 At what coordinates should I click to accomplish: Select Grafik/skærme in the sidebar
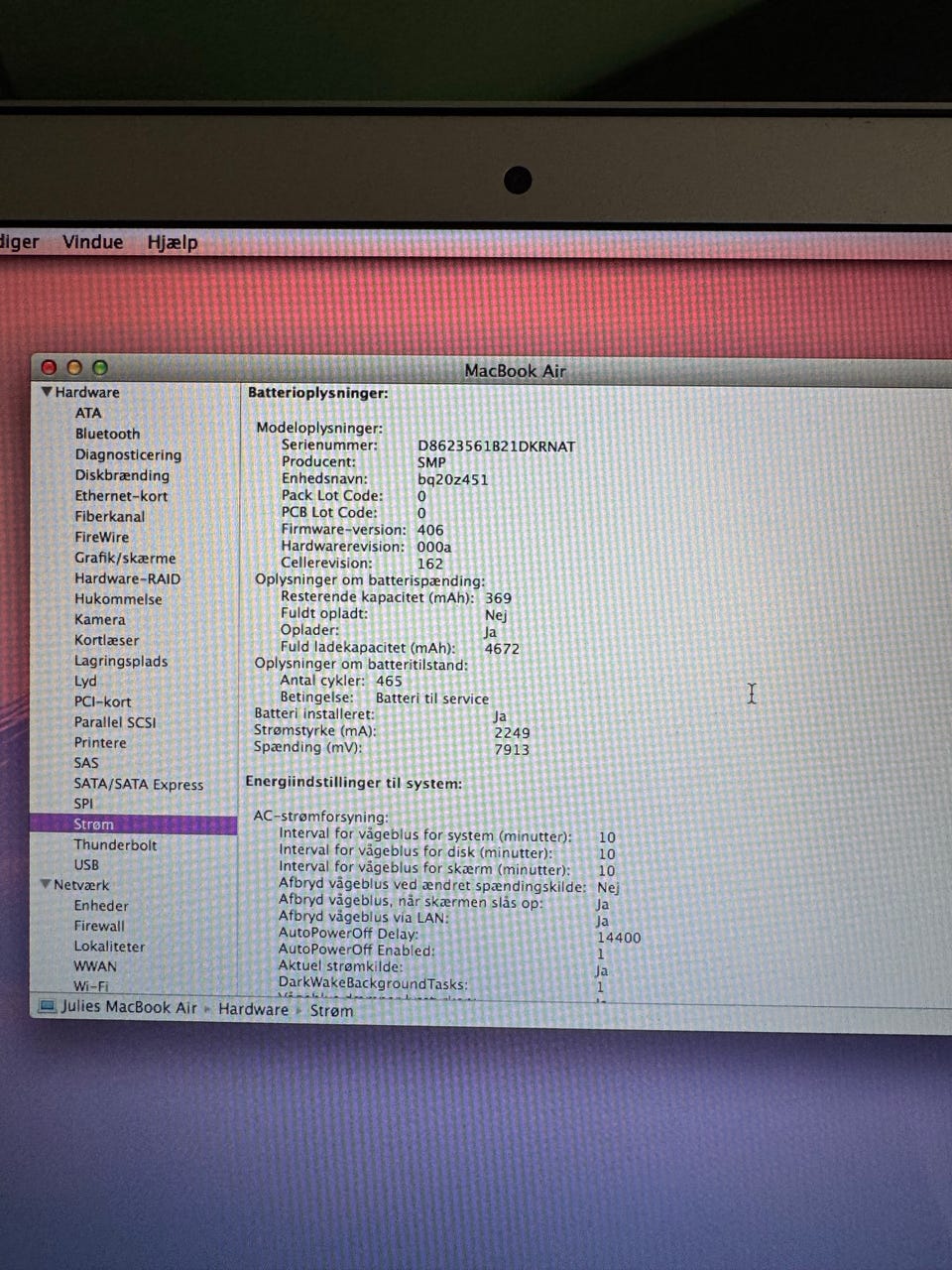pos(125,558)
